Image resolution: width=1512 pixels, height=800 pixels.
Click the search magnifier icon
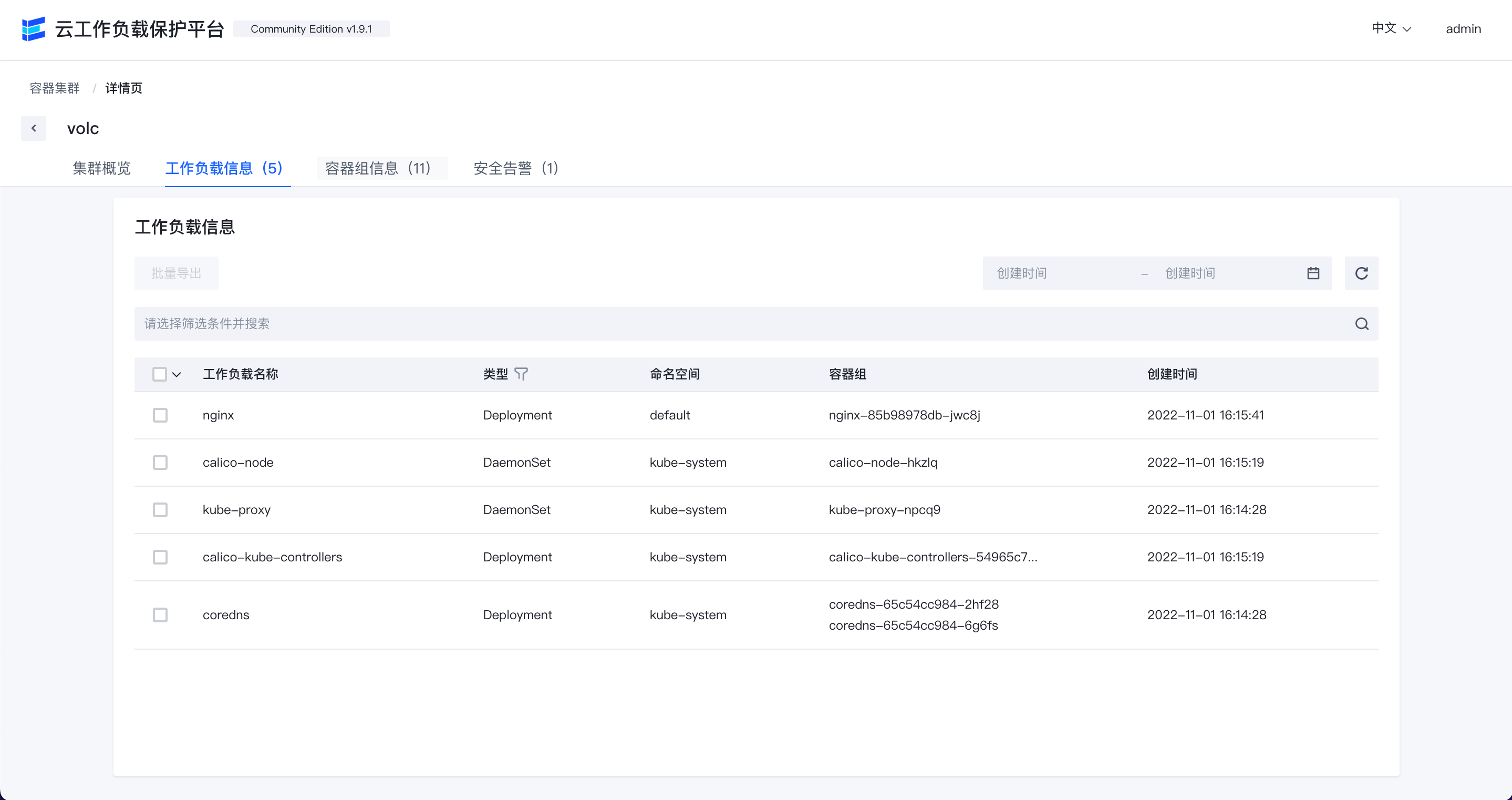point(1362,324)
